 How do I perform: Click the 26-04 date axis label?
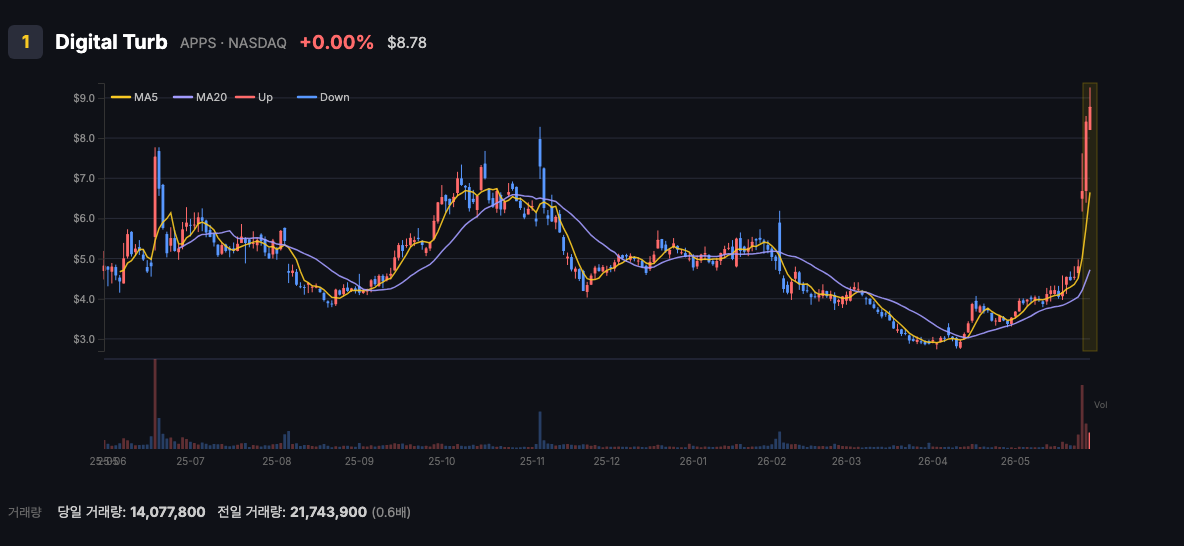[933, 461]
